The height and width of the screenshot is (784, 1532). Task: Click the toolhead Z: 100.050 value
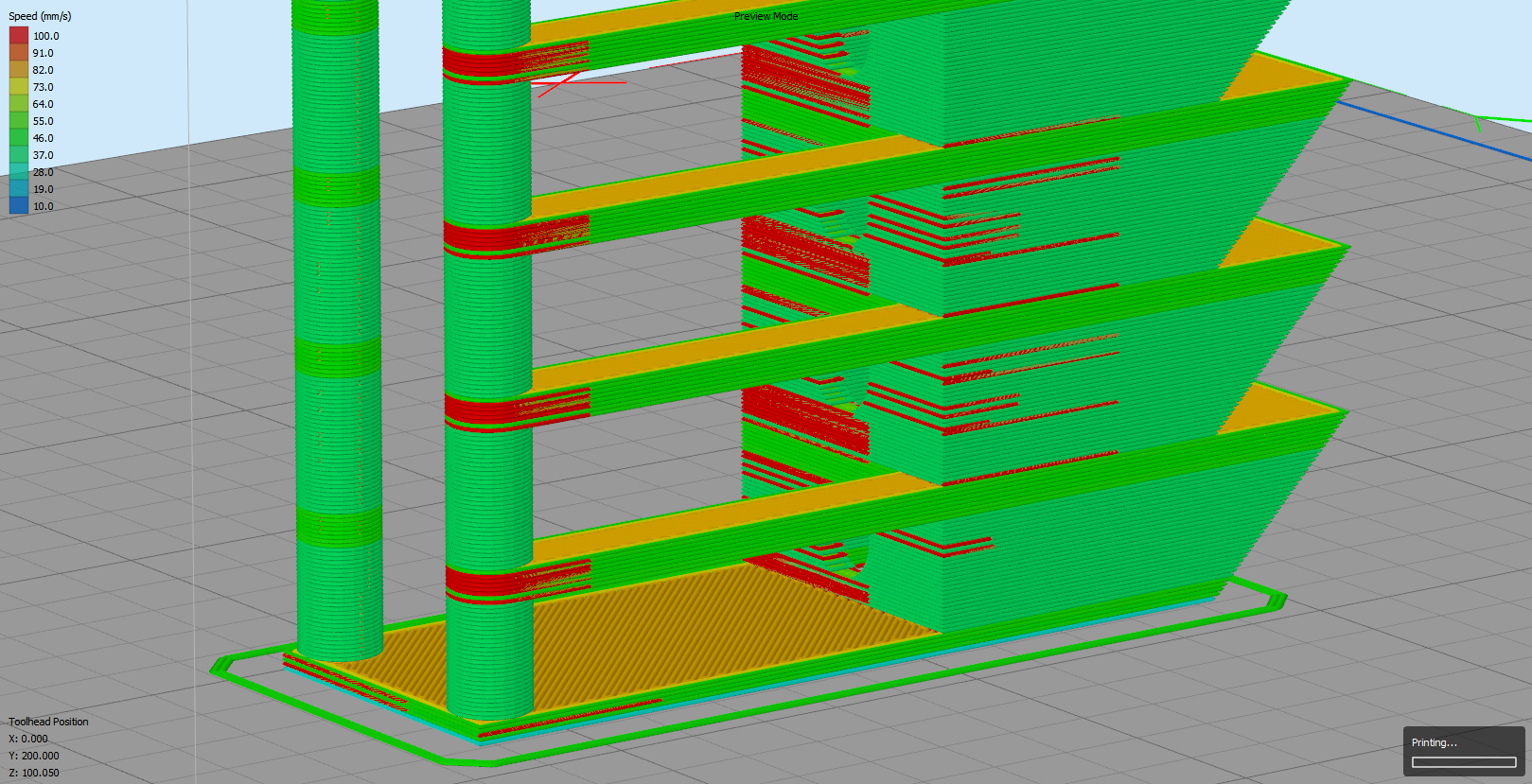pyautogui.click(x=34, y=773)
